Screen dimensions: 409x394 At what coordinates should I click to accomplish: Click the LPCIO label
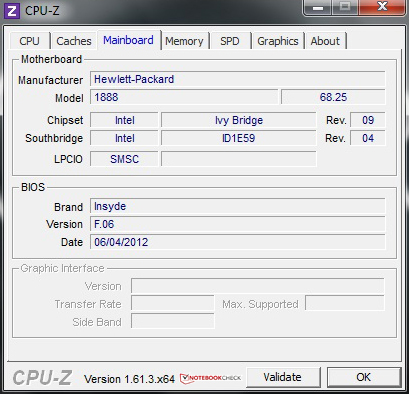(68, 159)
